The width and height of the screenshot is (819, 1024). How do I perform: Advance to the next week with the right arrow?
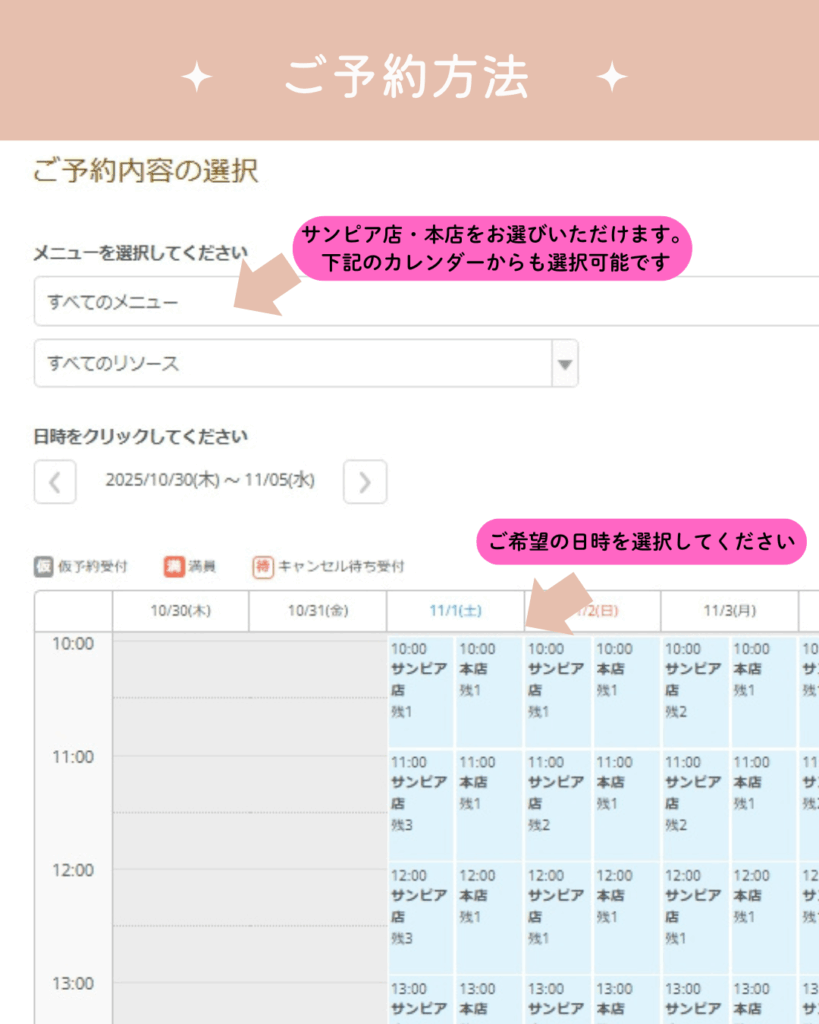(x=364, y=482)
